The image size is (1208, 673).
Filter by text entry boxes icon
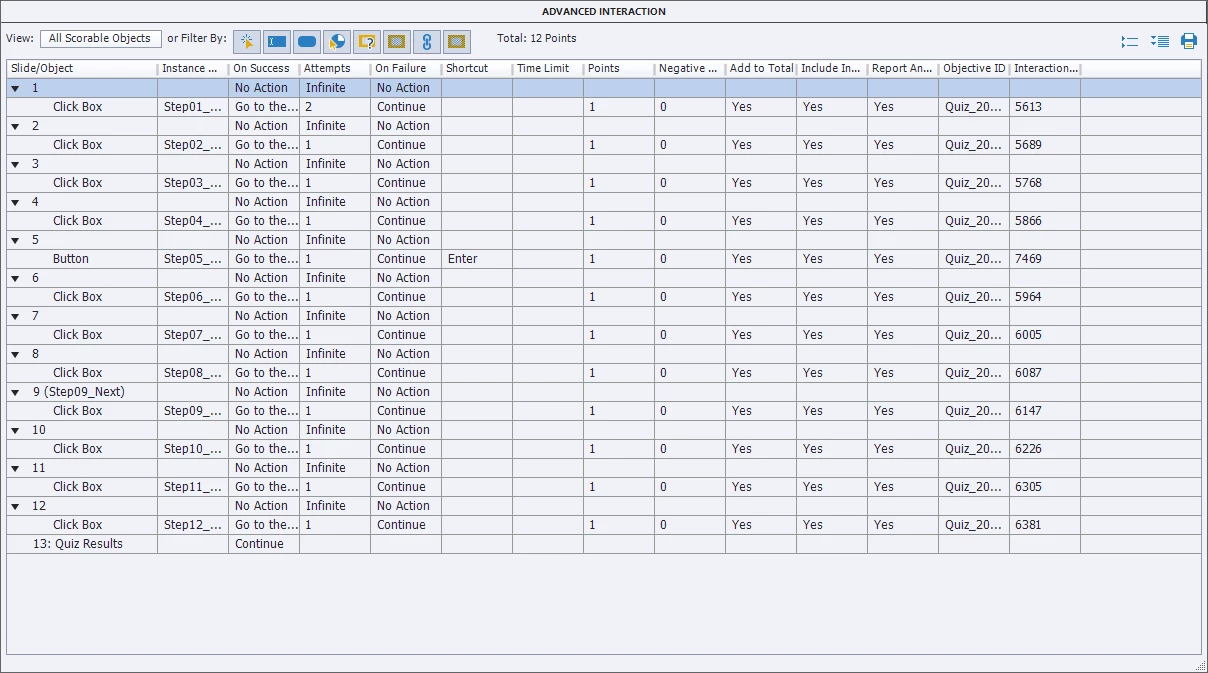[x=277, y=41]
